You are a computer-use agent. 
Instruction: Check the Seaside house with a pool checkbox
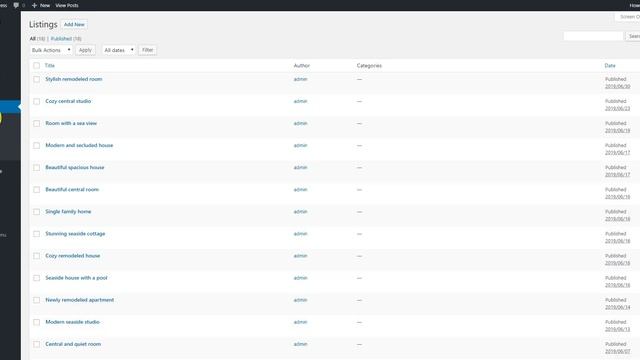tap(37, 278)
